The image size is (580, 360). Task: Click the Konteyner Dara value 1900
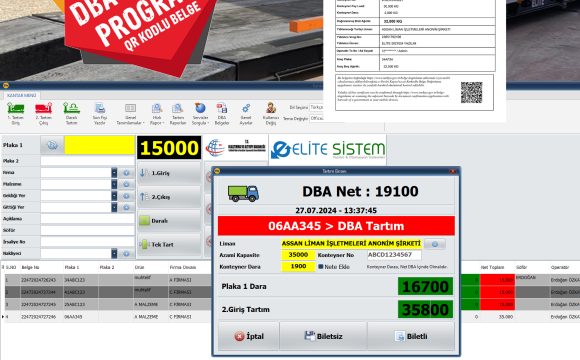298,266
